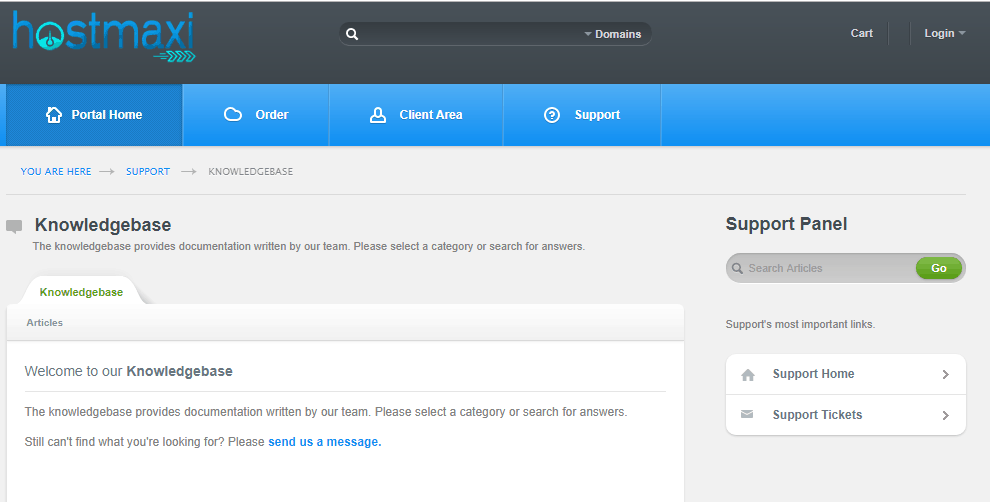Screen dimensions: 990x502
Task: Follow the 'send us a message' link
Action: point(325,442)
